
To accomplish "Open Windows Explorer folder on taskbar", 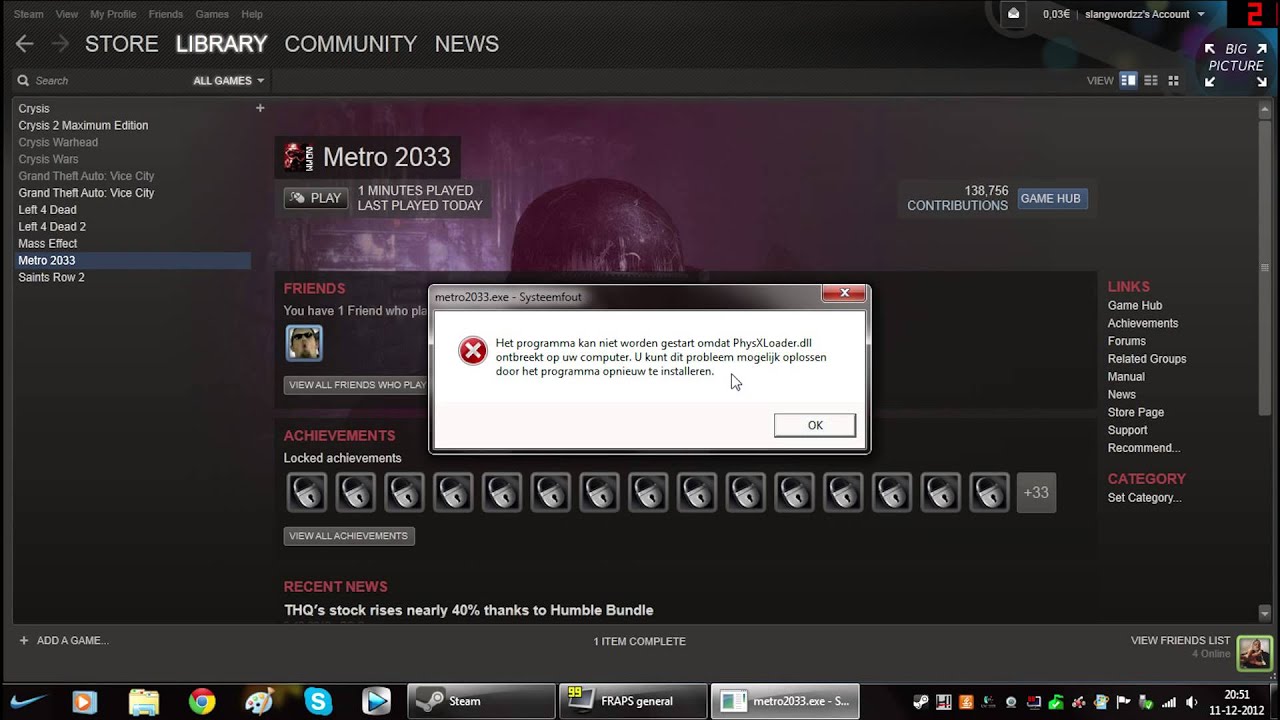I will [144, 701].
